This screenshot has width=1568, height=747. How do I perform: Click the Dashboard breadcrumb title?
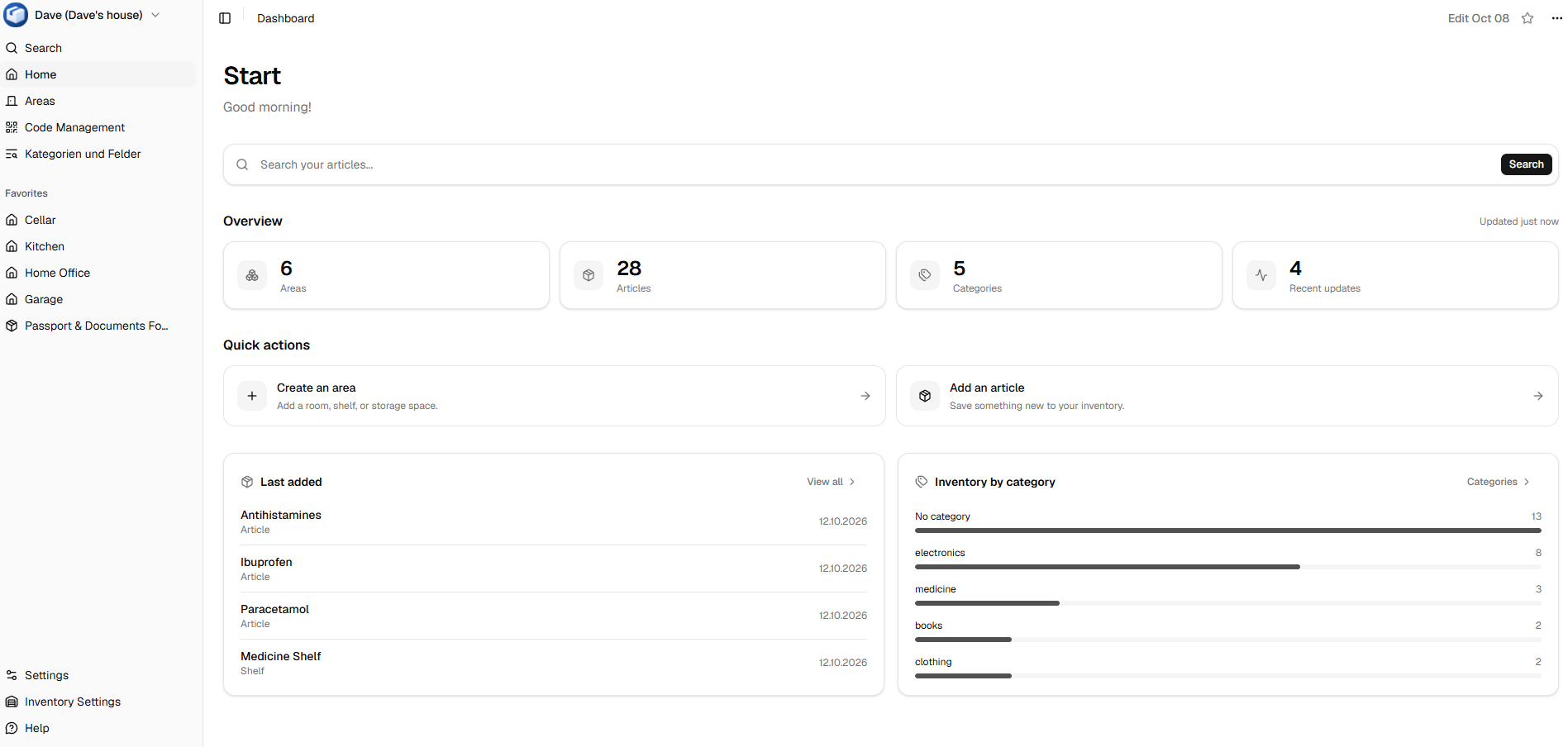(x=286, y=18)
